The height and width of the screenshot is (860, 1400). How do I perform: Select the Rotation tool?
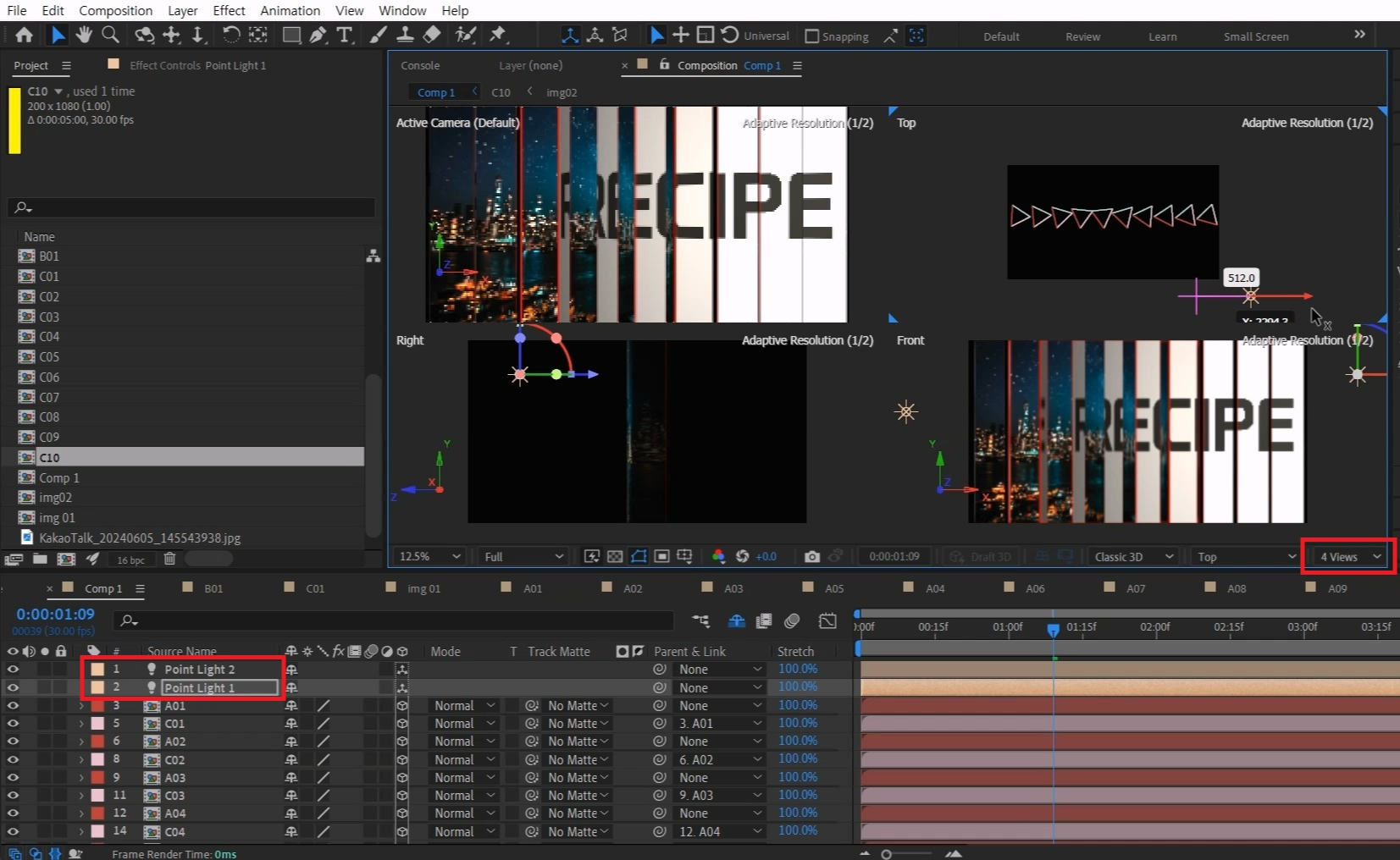point(230,35)
